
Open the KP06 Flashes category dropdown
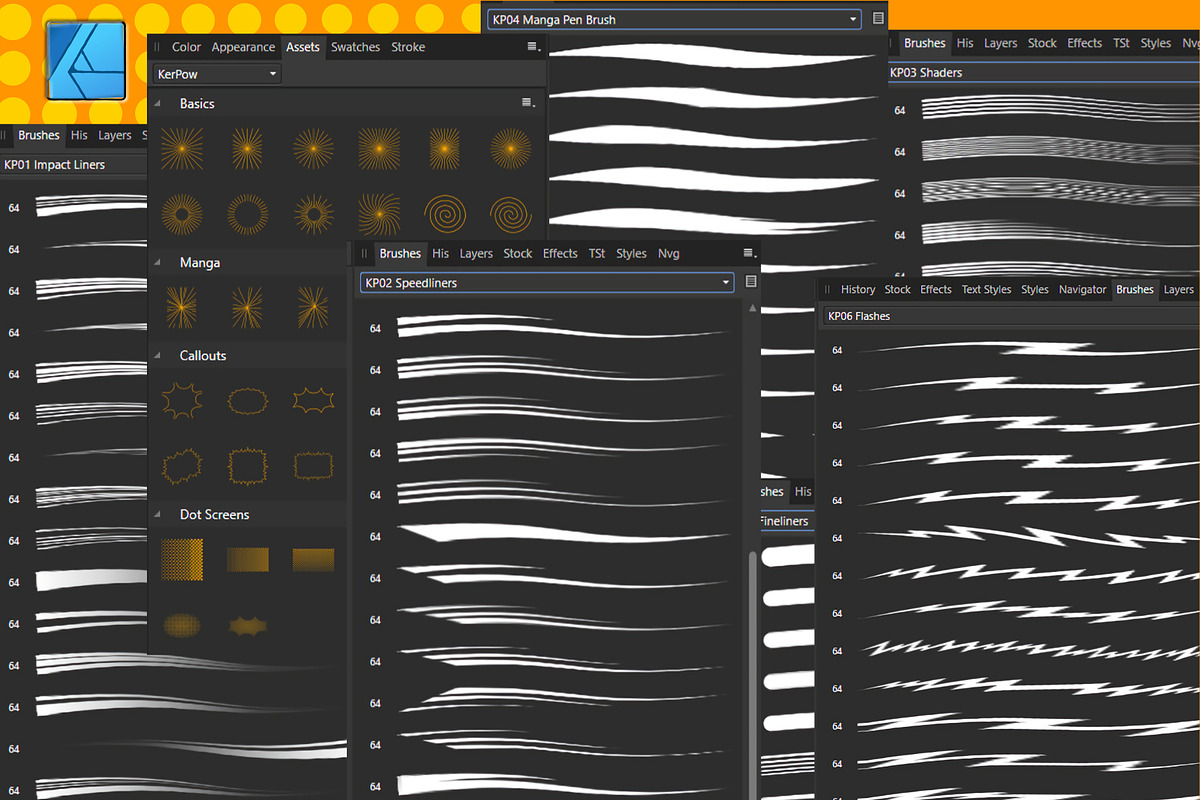[x=1010, y=316]
